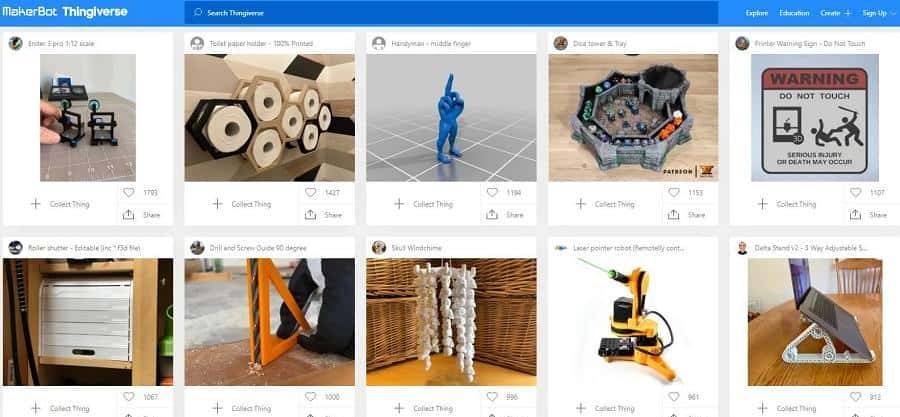Like the Drill and Screw Guide thing

coord(311,397)
